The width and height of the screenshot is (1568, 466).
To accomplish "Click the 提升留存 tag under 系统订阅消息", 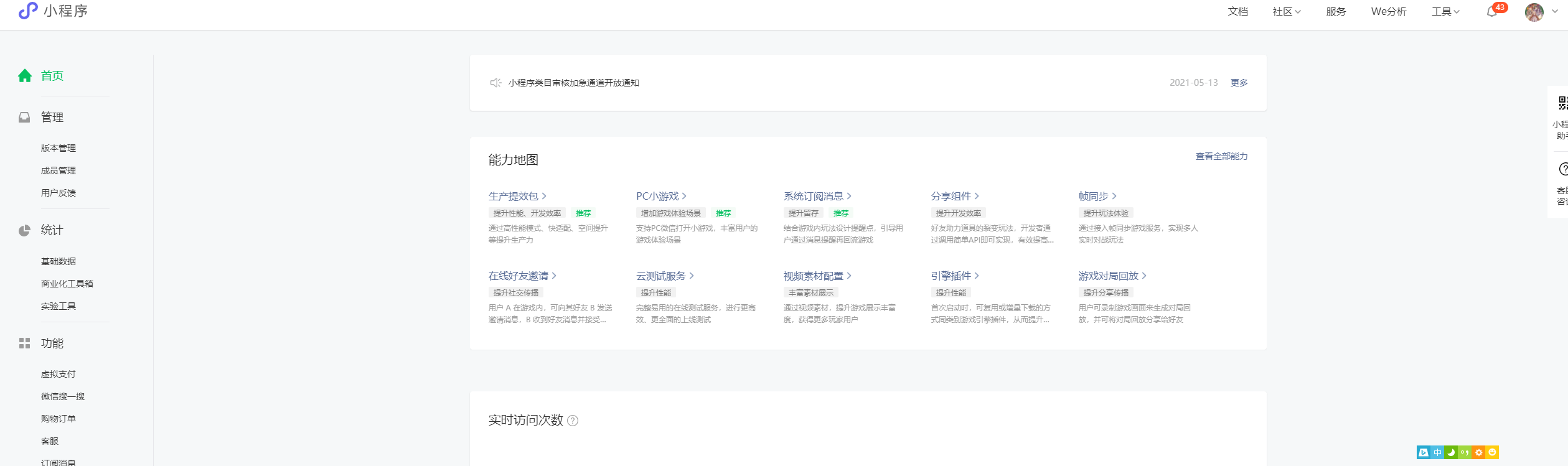I will click(803, 213).
